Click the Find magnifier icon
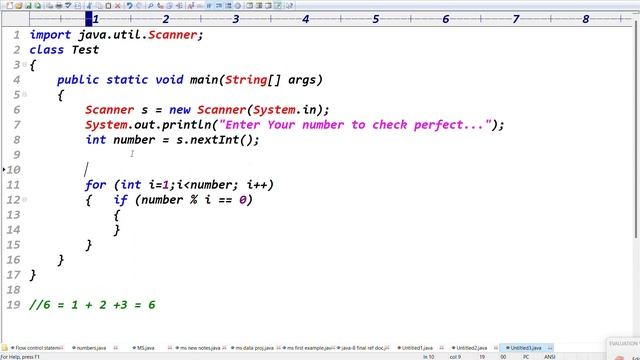Viewport: 640px width, 360px height. [x=151, y=6]
